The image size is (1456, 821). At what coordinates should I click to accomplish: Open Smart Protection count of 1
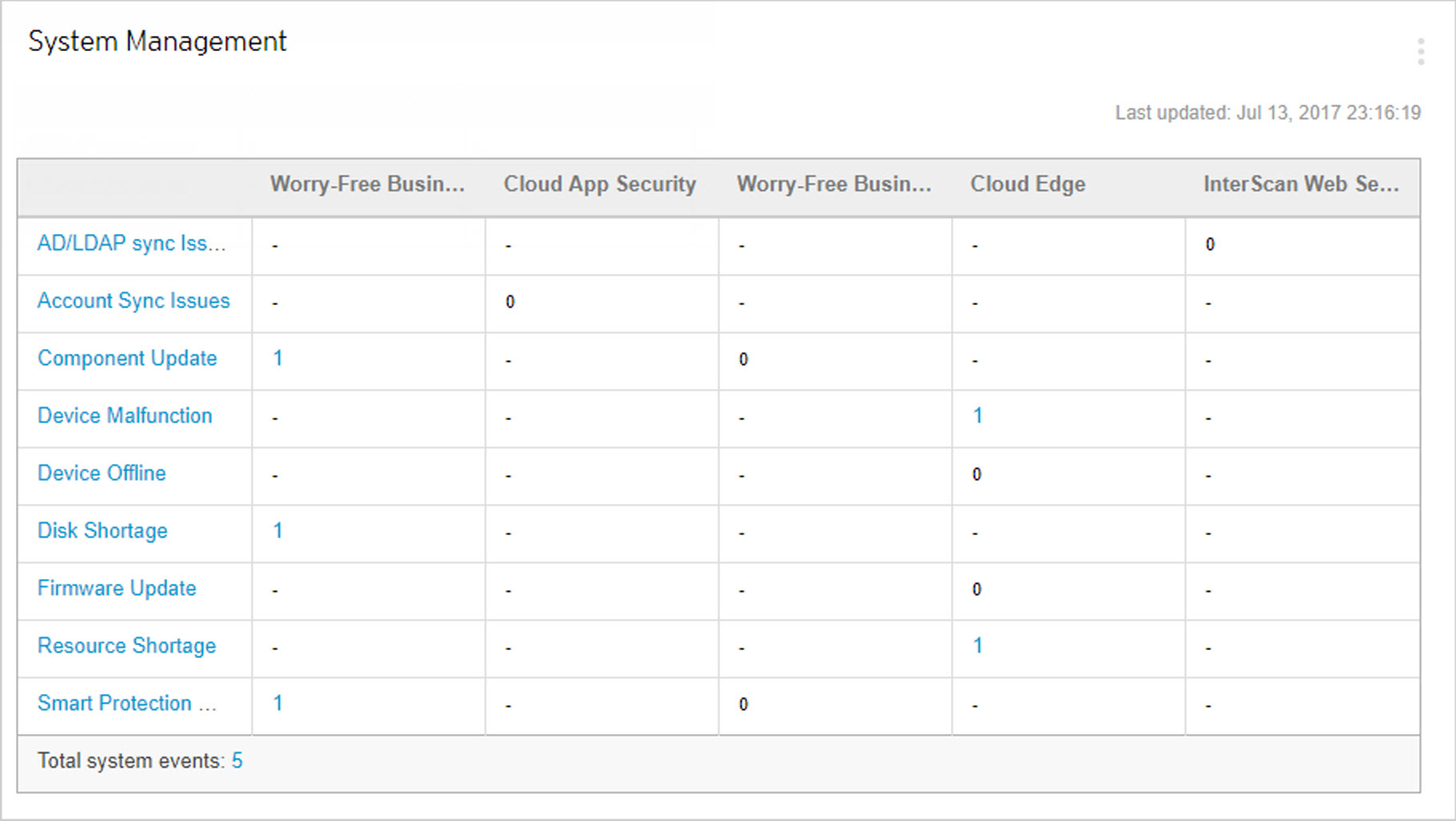pyautogui.click(x=277, y=704)
